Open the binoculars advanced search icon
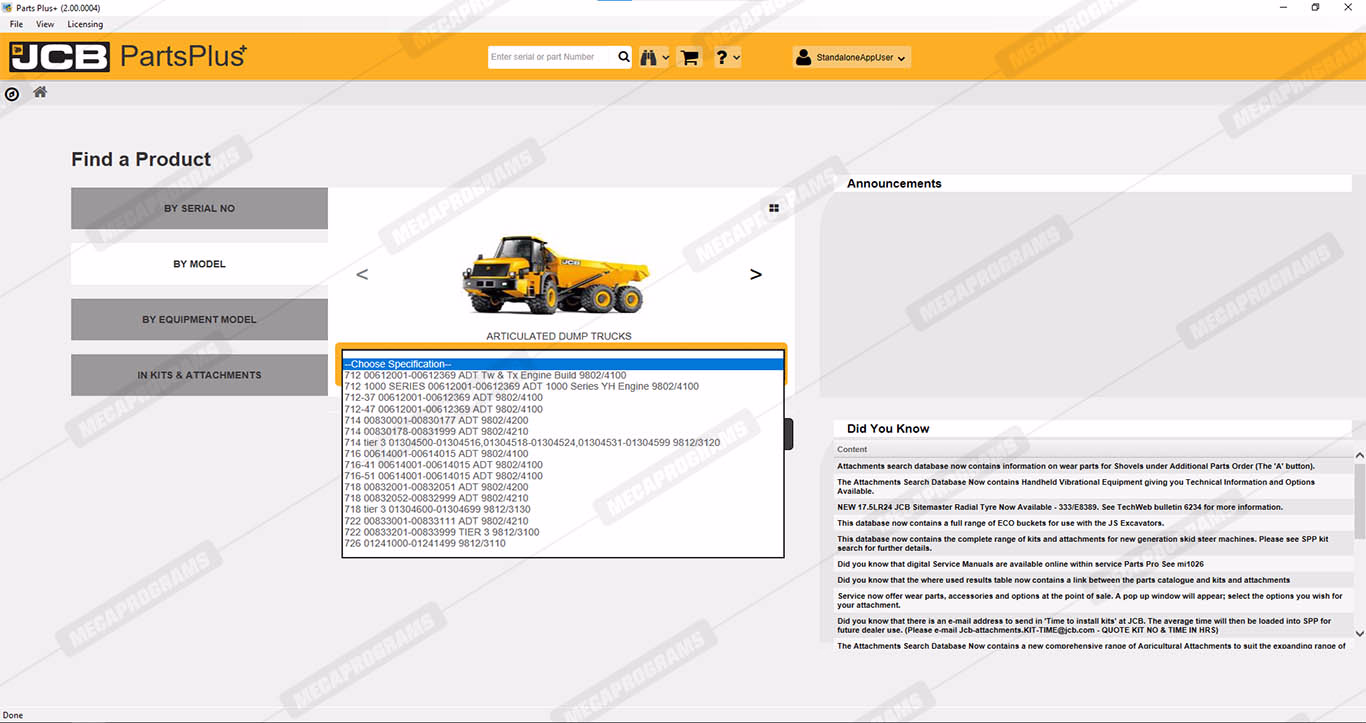Screen dimensions: 1366x723 click(649, 57)
